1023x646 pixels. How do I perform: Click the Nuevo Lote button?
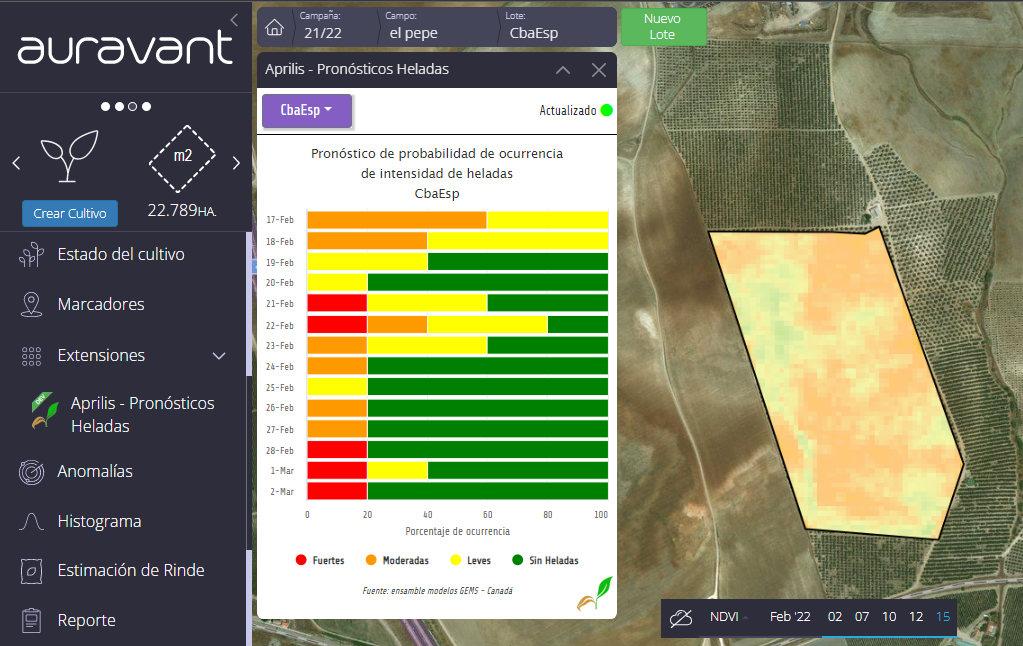662,27
